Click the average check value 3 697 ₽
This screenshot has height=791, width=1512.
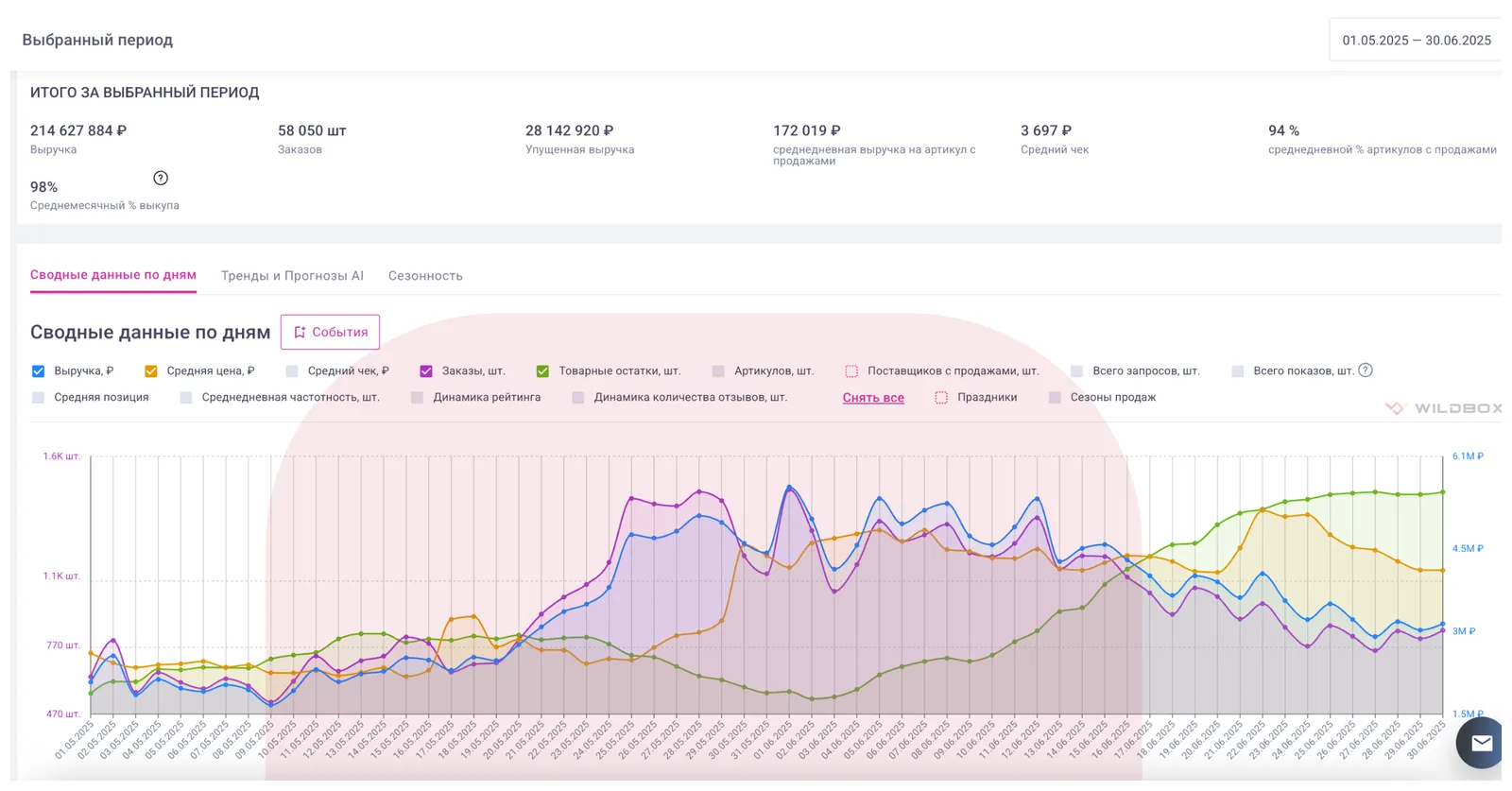[x=1046, y=130]
